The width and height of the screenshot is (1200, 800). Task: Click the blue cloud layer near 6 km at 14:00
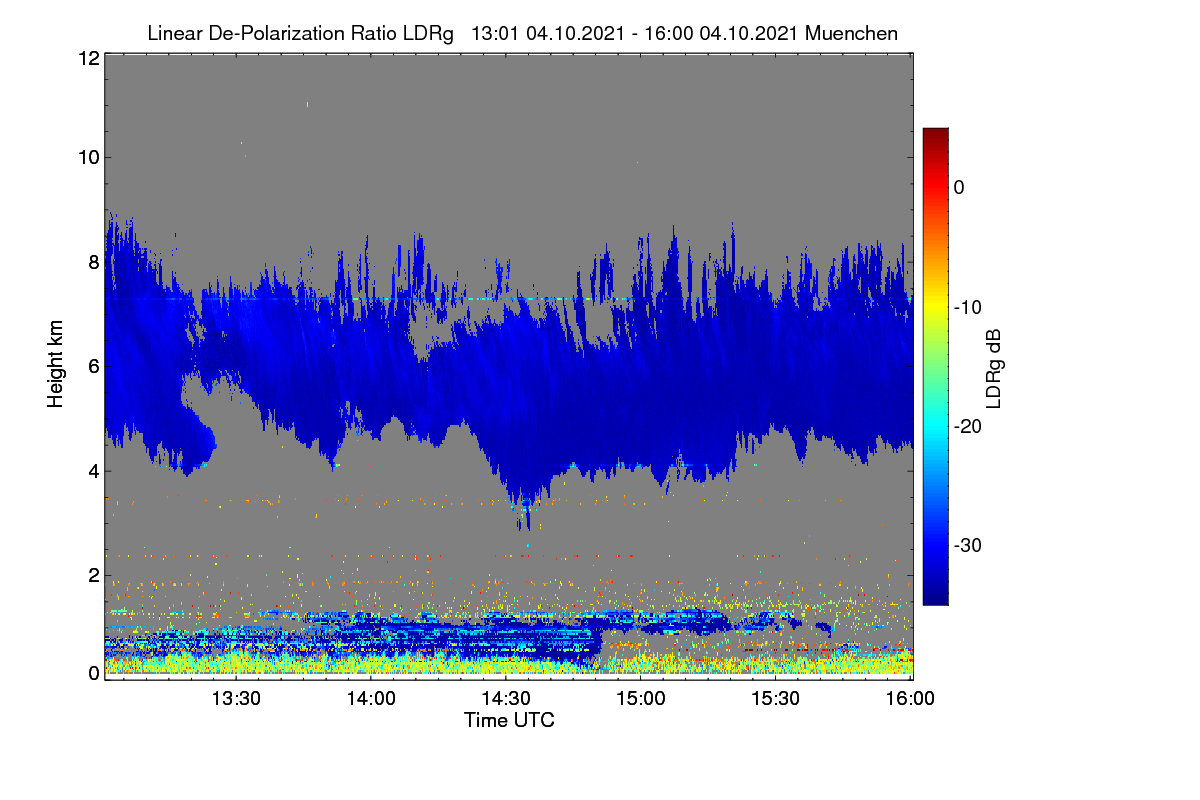click(x=371, y=366)
